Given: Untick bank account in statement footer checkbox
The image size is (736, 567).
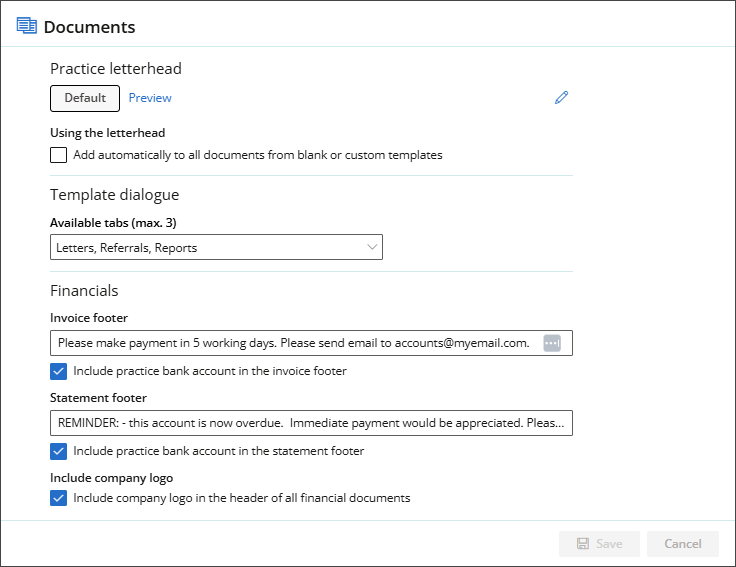Looking at the screenshot, I should [59, 451].
